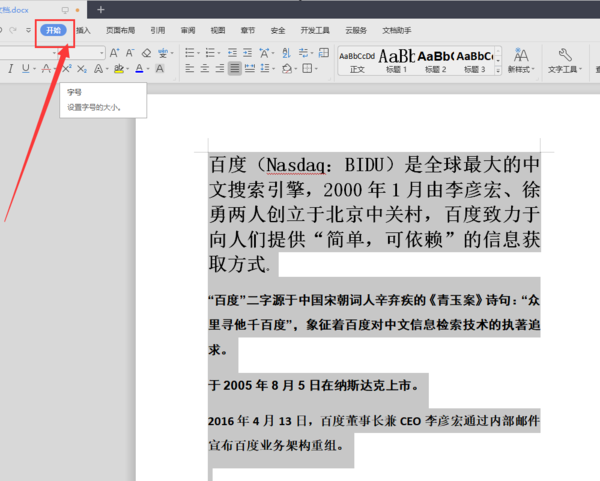Expand underline style dropdown arrow
This screenshot has height=481, width=600.
pyautogui.click(x=34, y=69)
